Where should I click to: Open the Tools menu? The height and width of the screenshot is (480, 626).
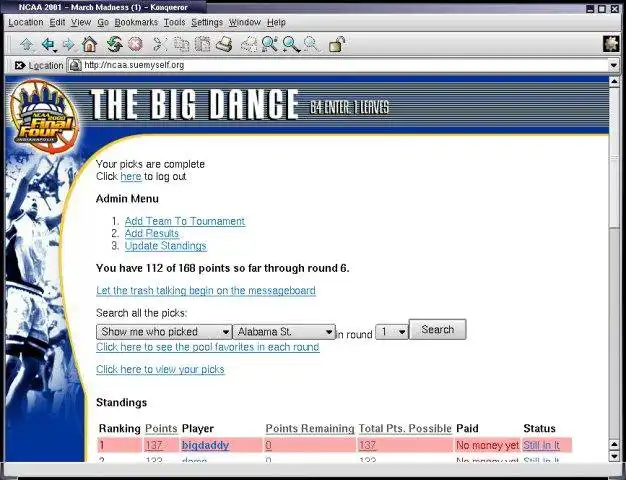174,22
